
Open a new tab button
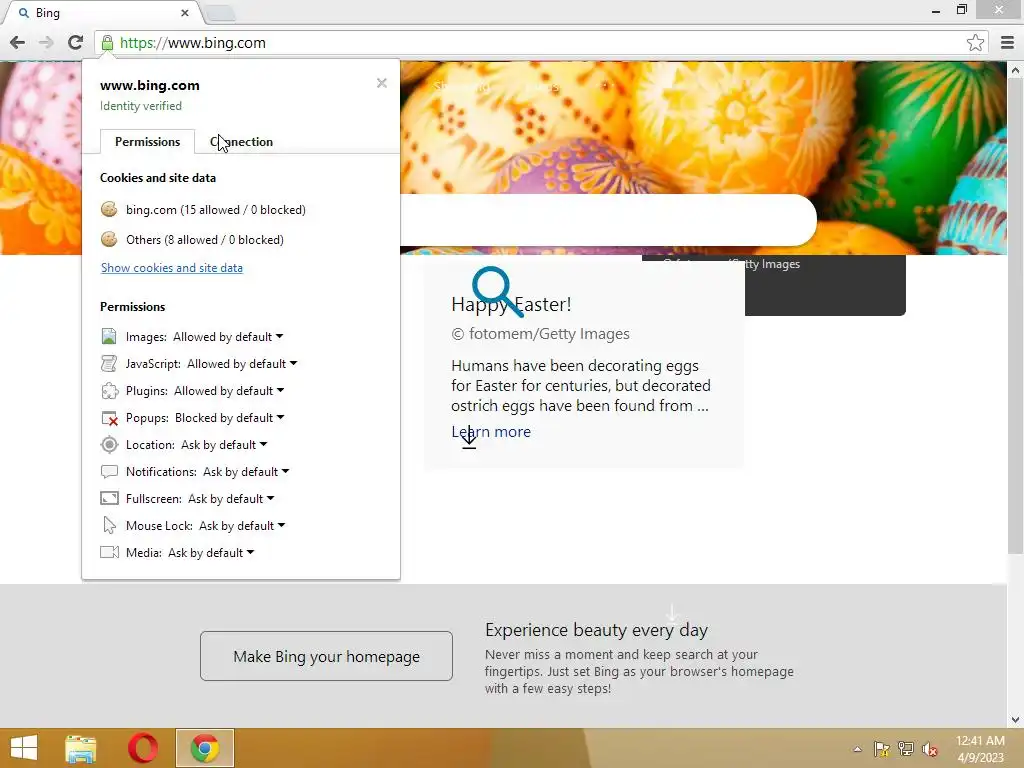220,13
